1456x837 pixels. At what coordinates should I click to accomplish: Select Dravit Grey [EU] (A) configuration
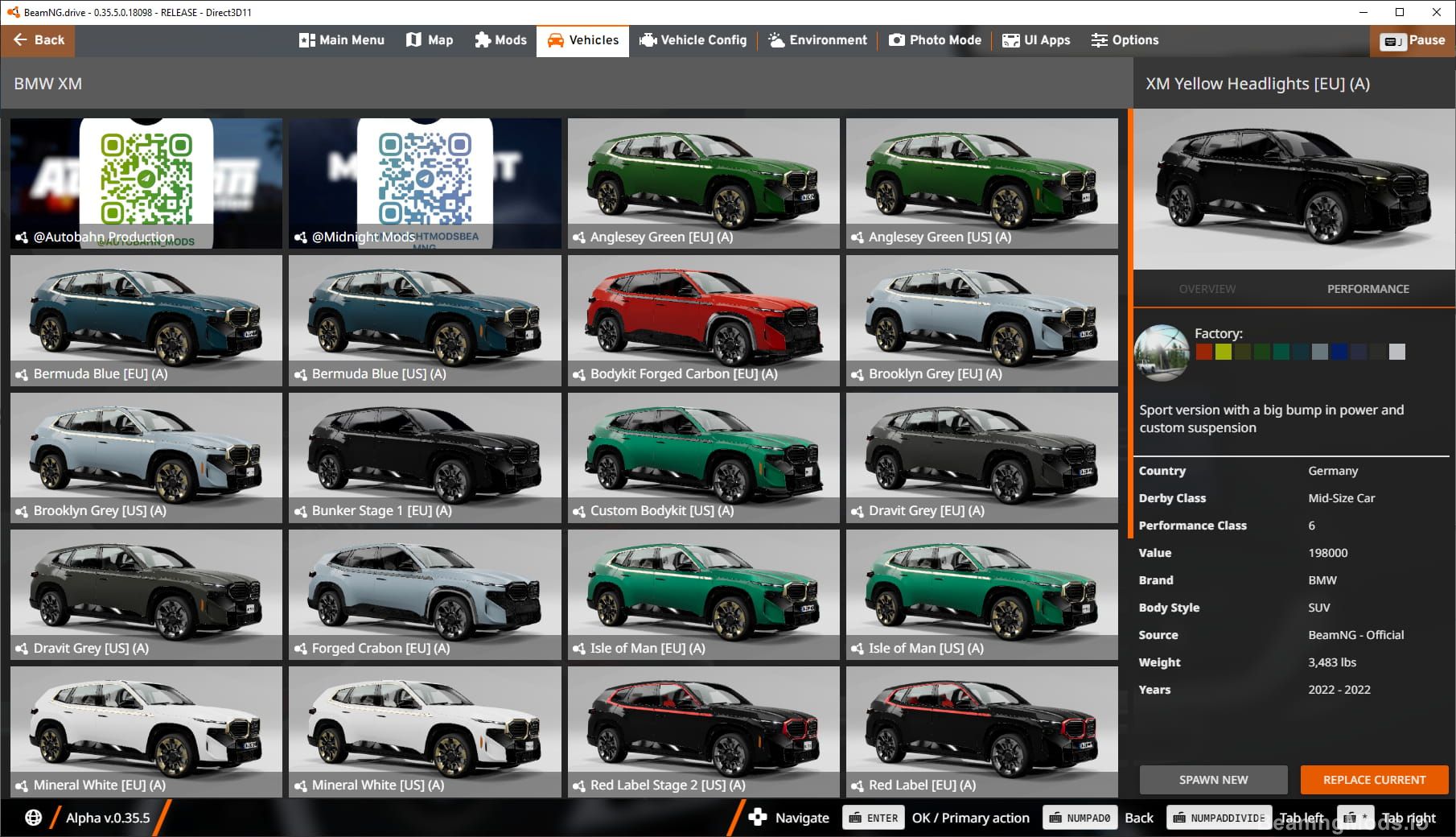click(x=981, y=457)
